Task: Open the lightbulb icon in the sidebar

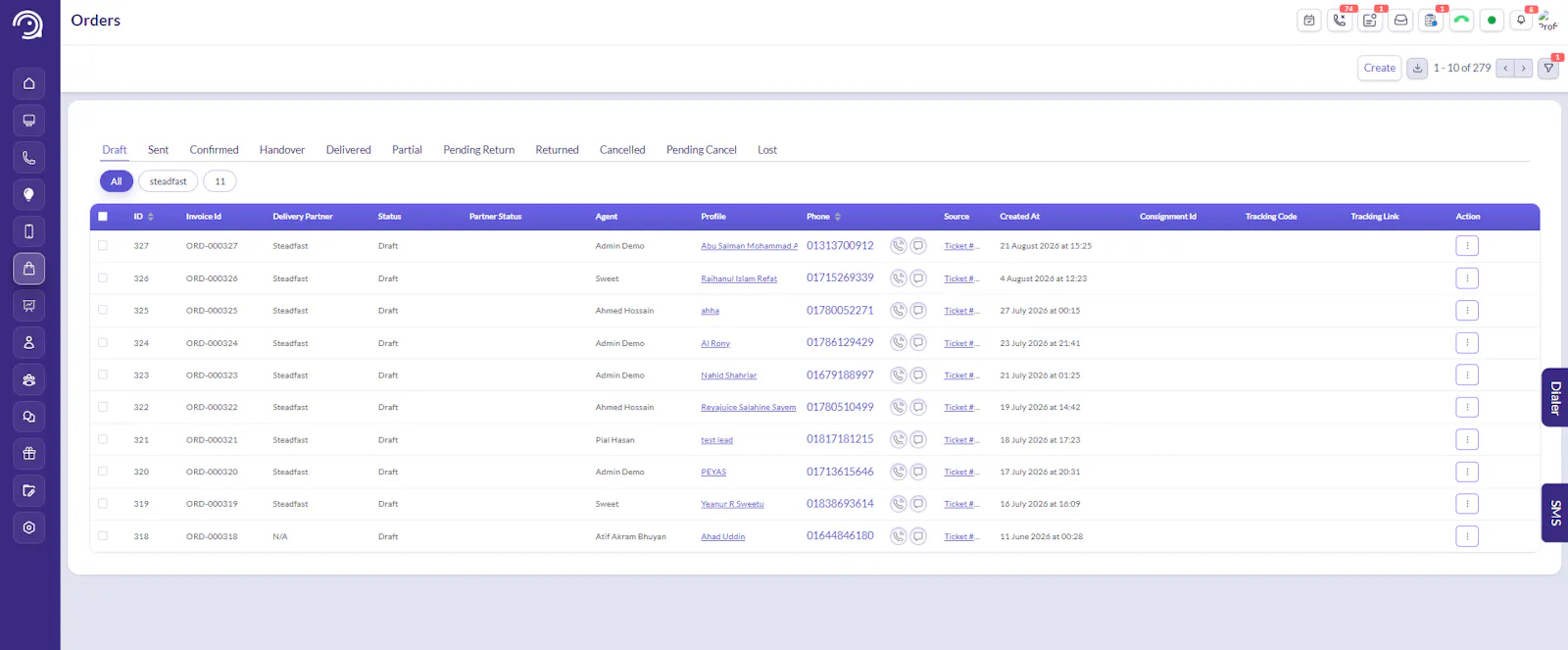Action: coord(28,194)
